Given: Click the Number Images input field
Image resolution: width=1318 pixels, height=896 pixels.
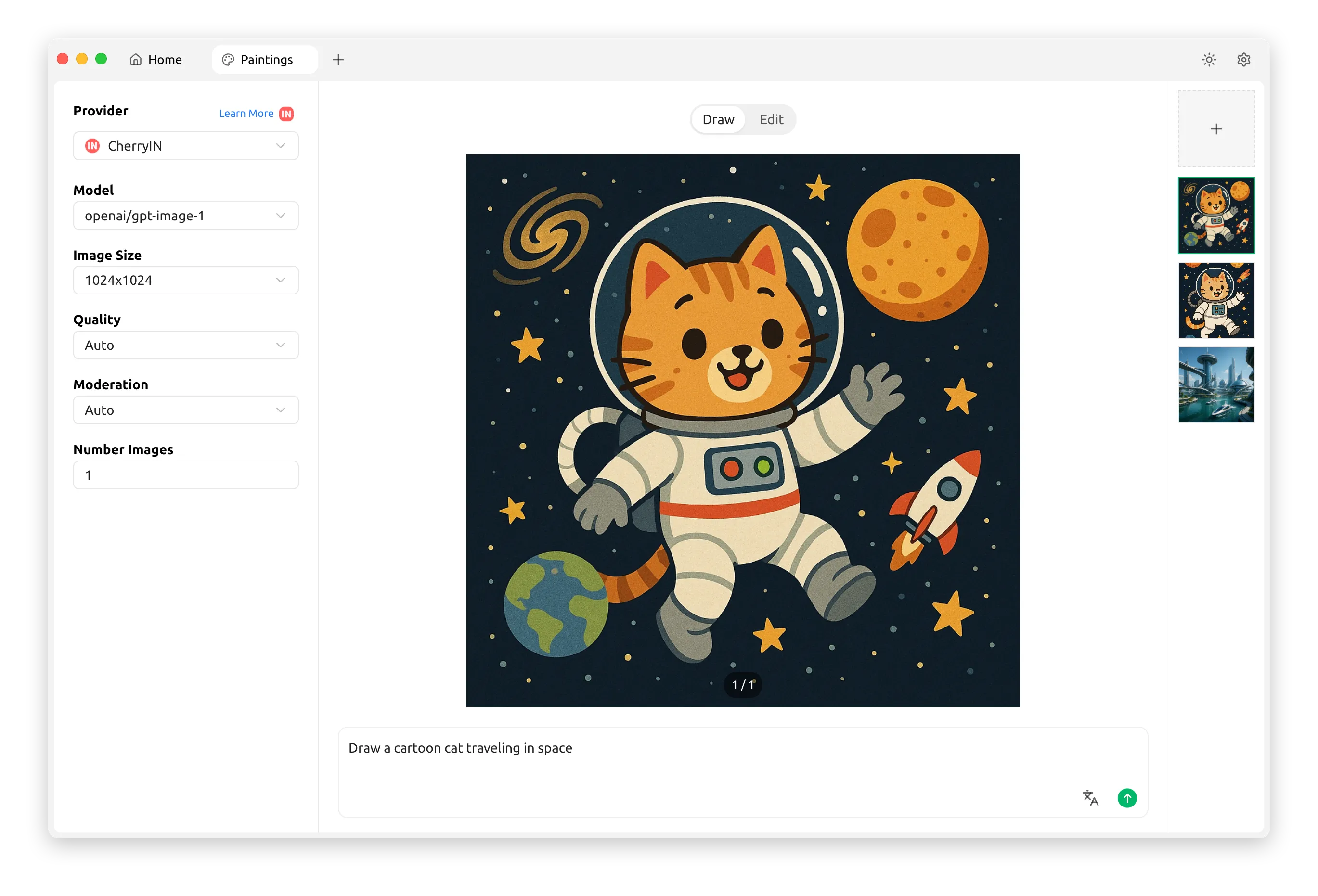Looking at the screenshot, I should coord(185,474).
